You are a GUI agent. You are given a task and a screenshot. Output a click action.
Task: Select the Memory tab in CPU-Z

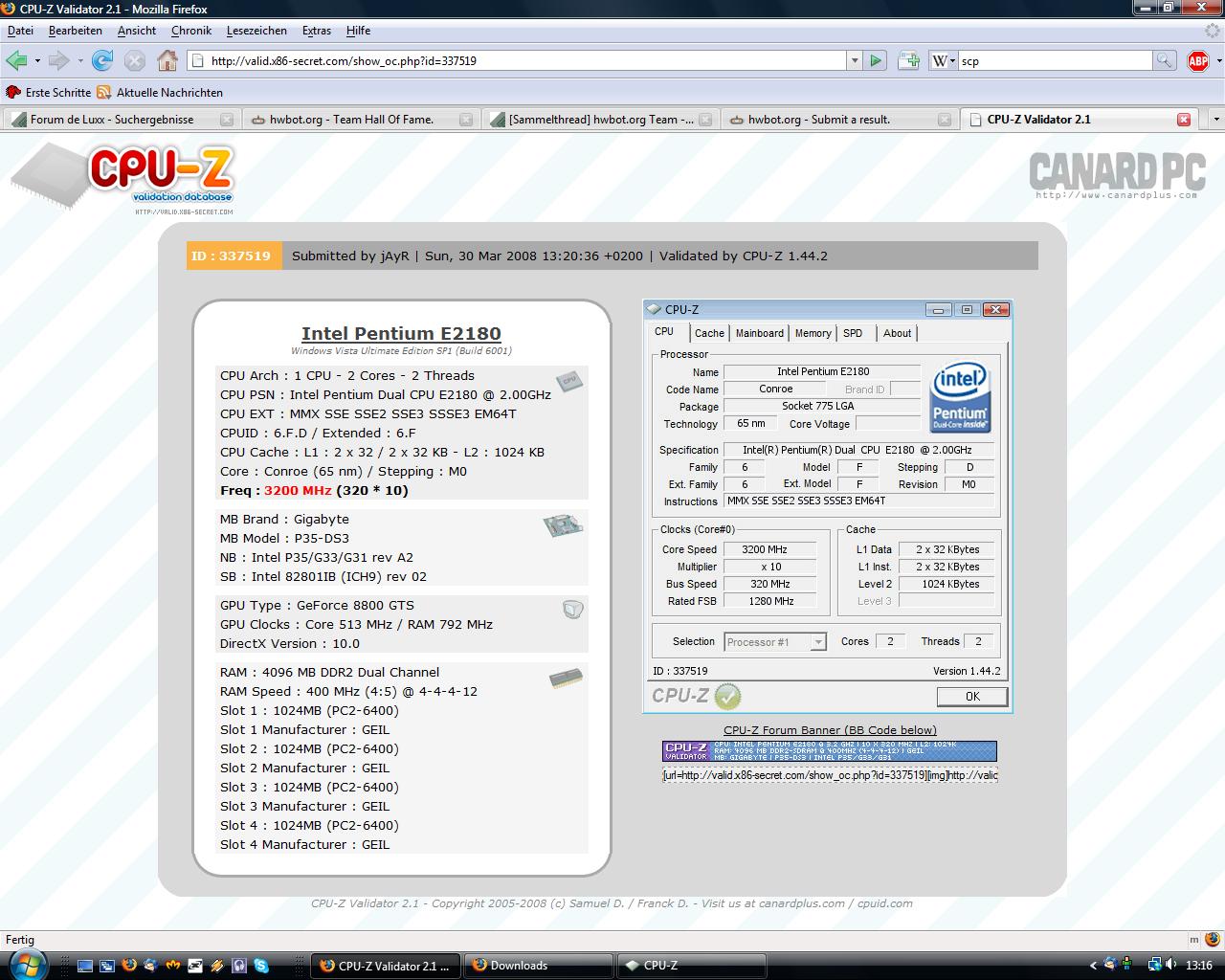coord(813,333)
